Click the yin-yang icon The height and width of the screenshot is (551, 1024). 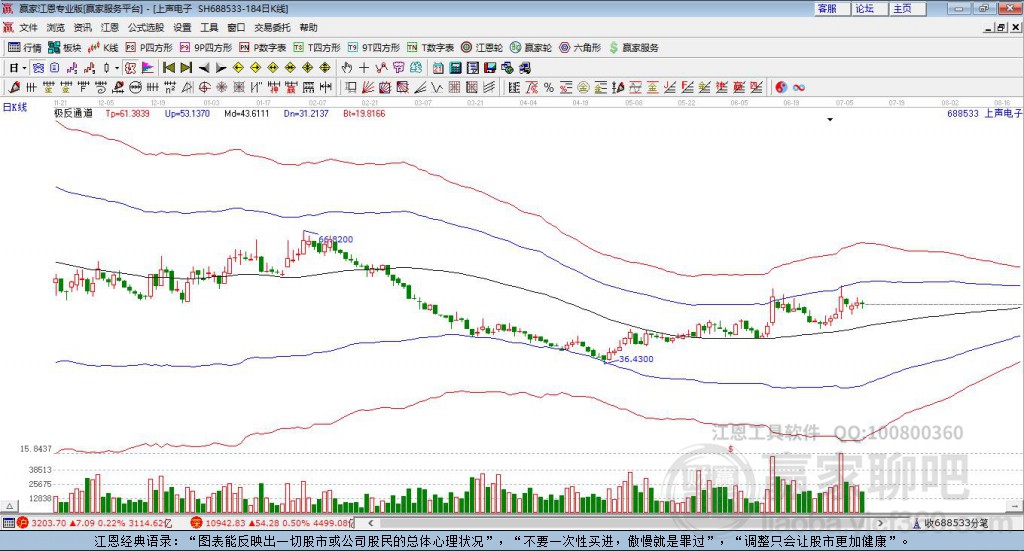tap(781, 87)
